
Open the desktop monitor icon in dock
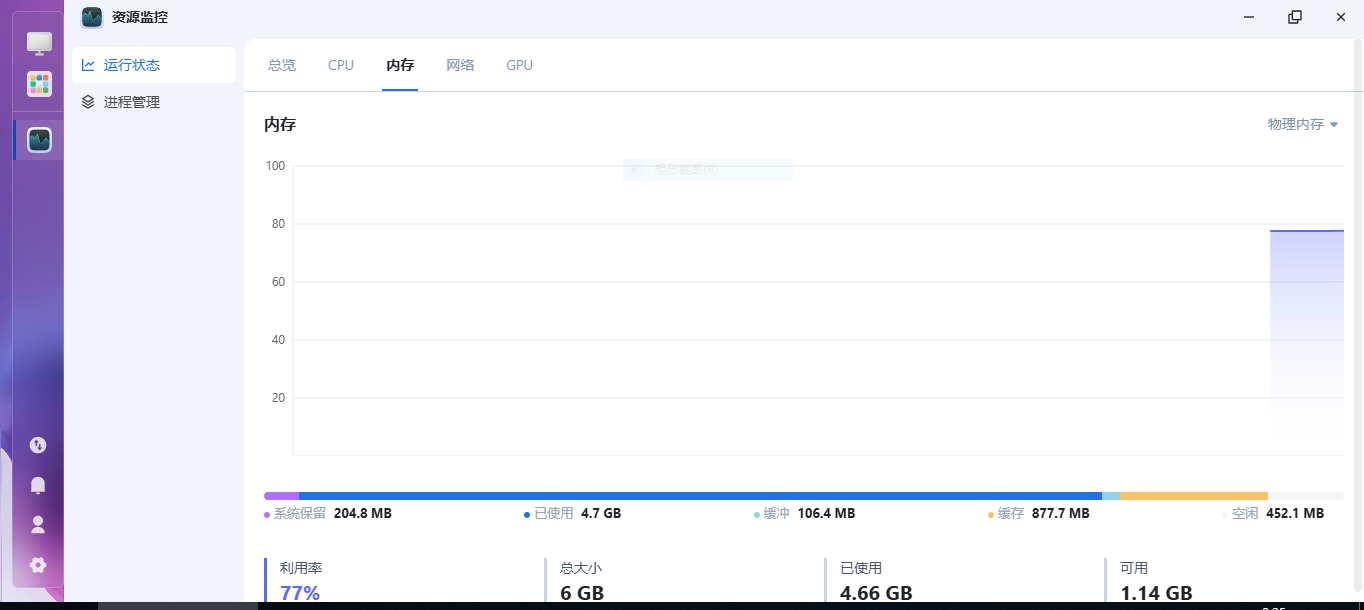click(x=39, y=43)
